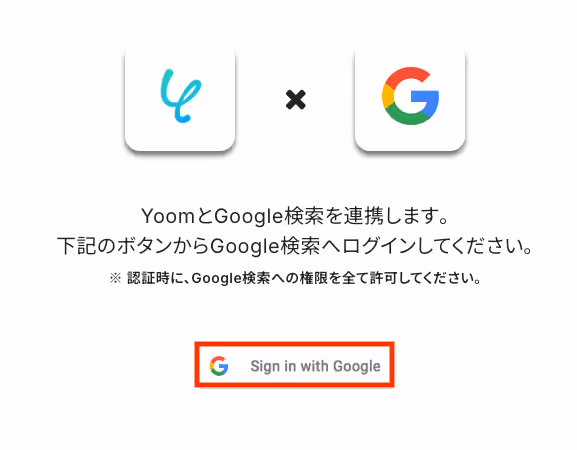577x450 pixels.
Task: Click the "Sign in with Google" text label
Action: (x=315, y=366)
